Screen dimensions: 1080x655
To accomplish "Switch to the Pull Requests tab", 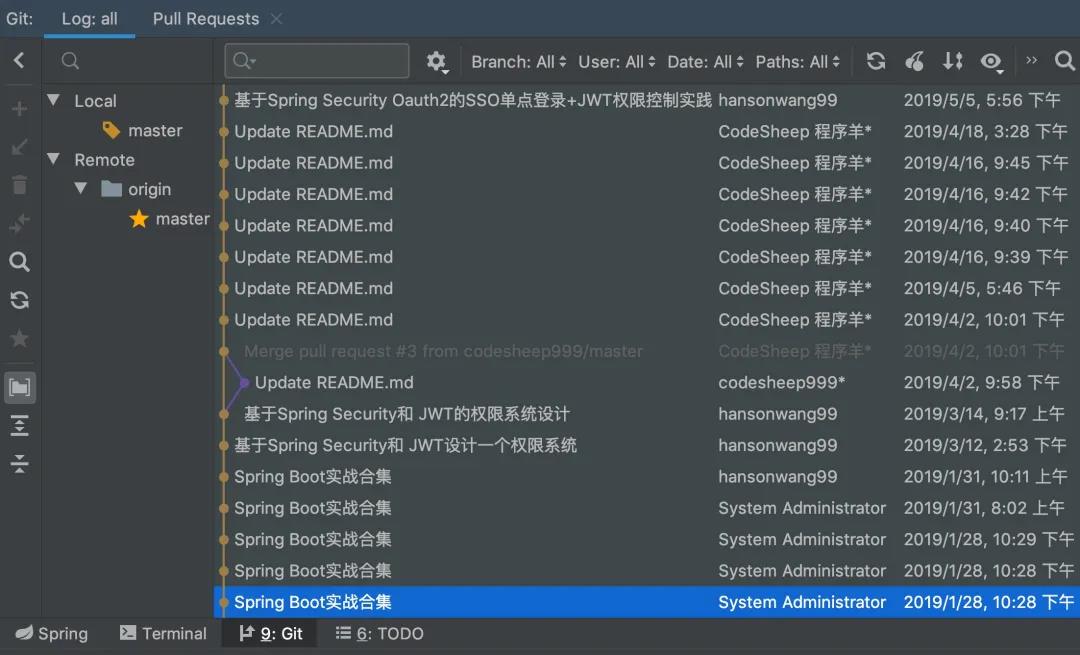I will tap(206, 19).
